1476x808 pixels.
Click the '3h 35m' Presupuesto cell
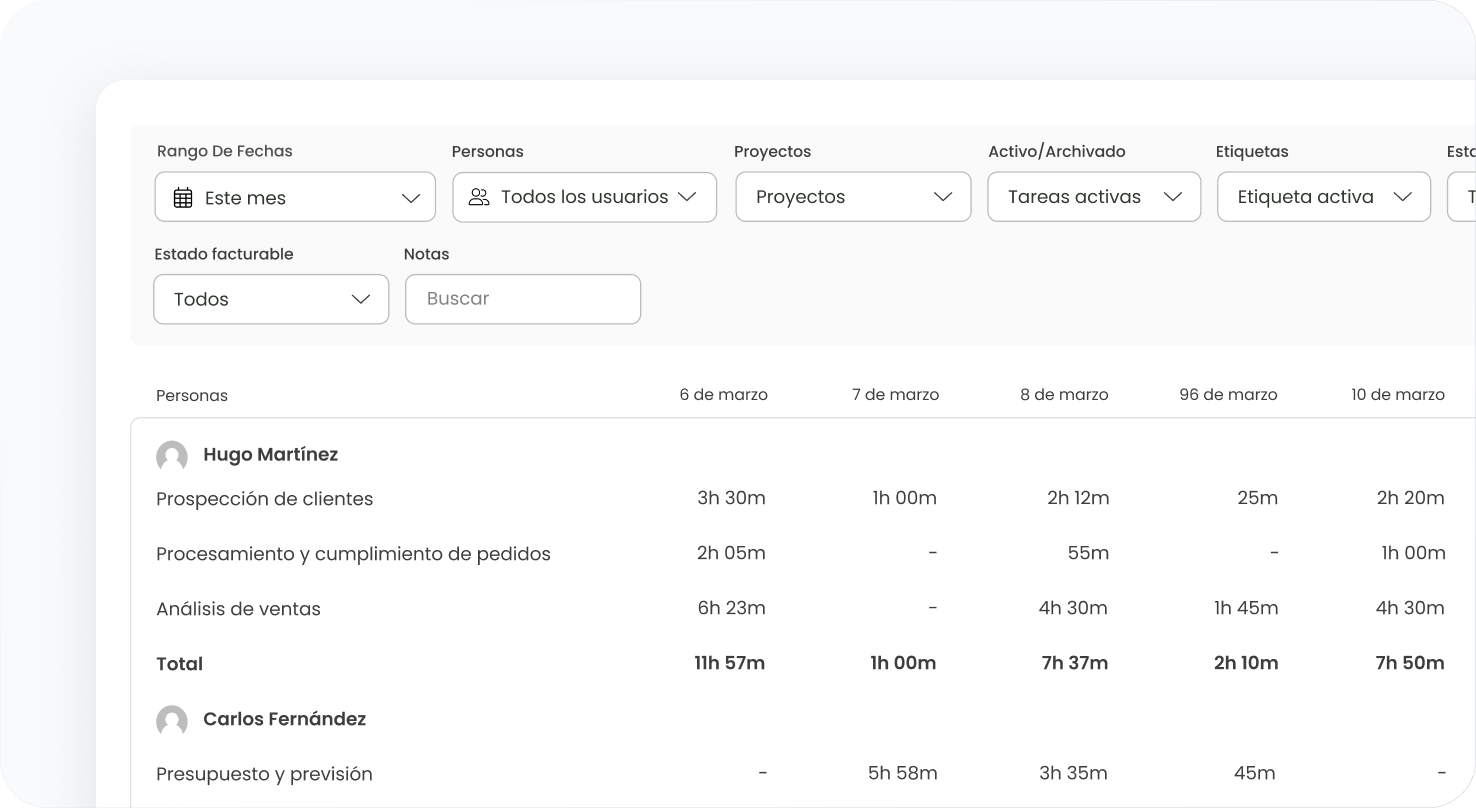1073,773
